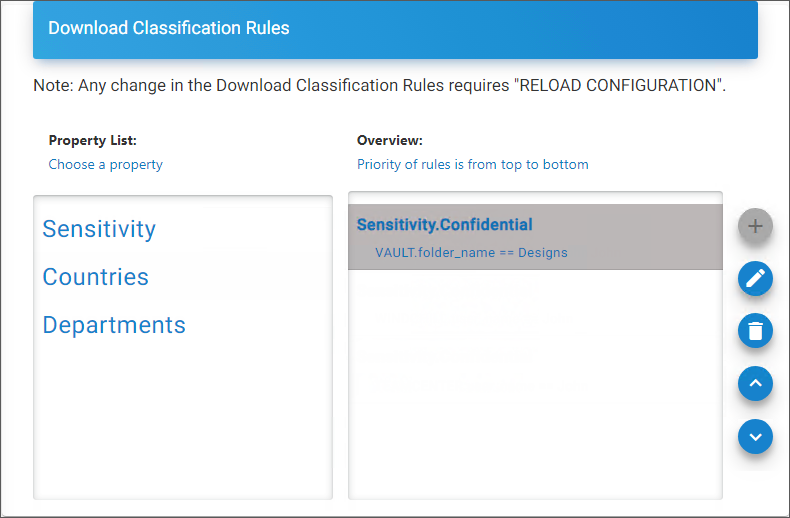
Task: Select the Sensitivity.Confidential rule title
Action: coord(444,225)
